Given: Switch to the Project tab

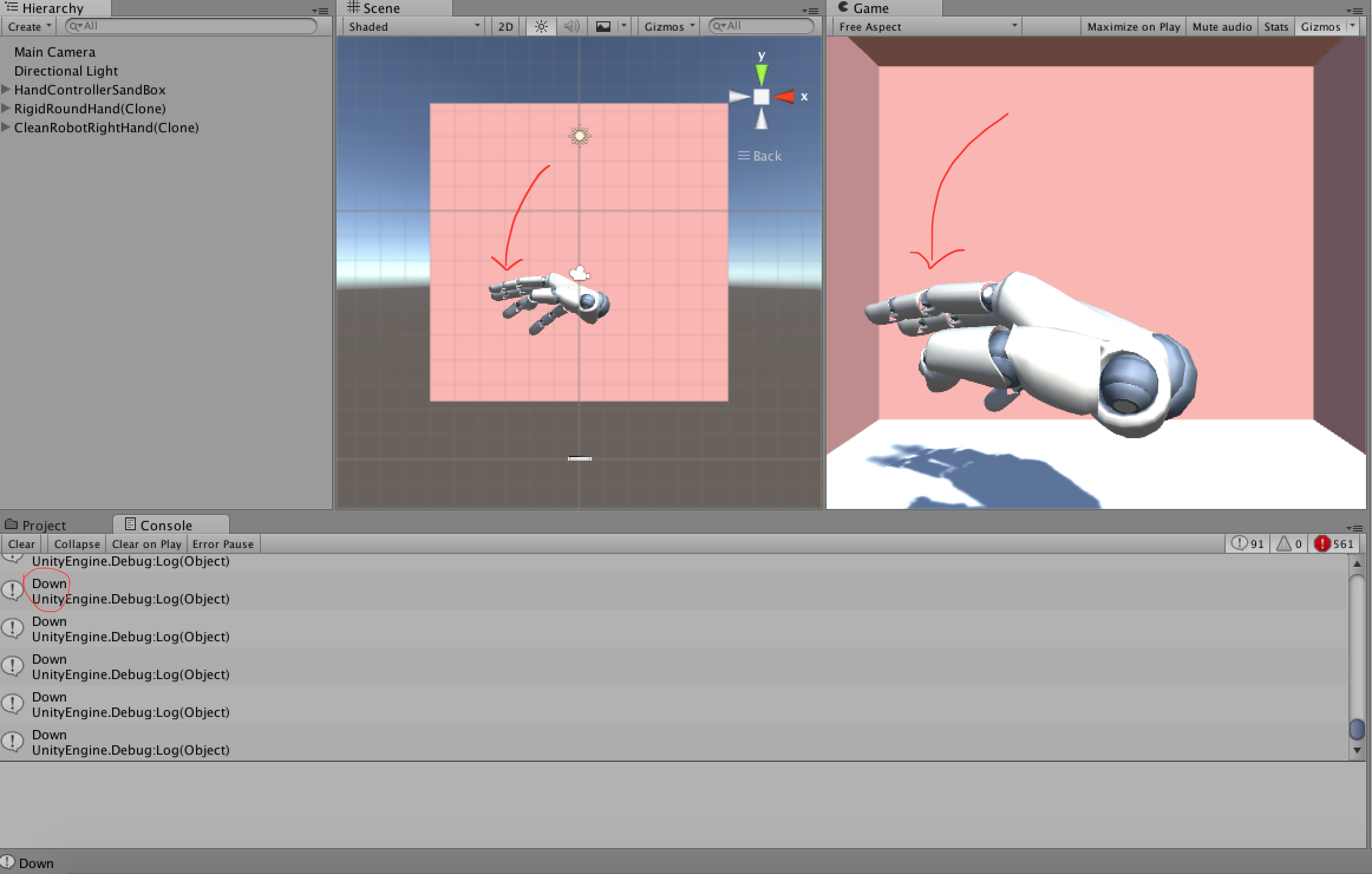Looking at the screenshot, I should pyautogui.click(x=44, y=524).
